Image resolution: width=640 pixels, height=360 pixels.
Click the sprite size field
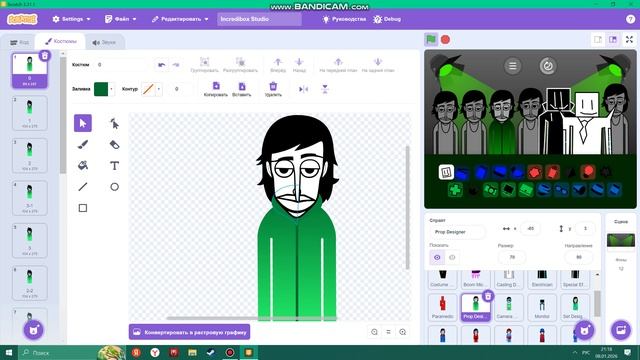click(x=512, y=258)
